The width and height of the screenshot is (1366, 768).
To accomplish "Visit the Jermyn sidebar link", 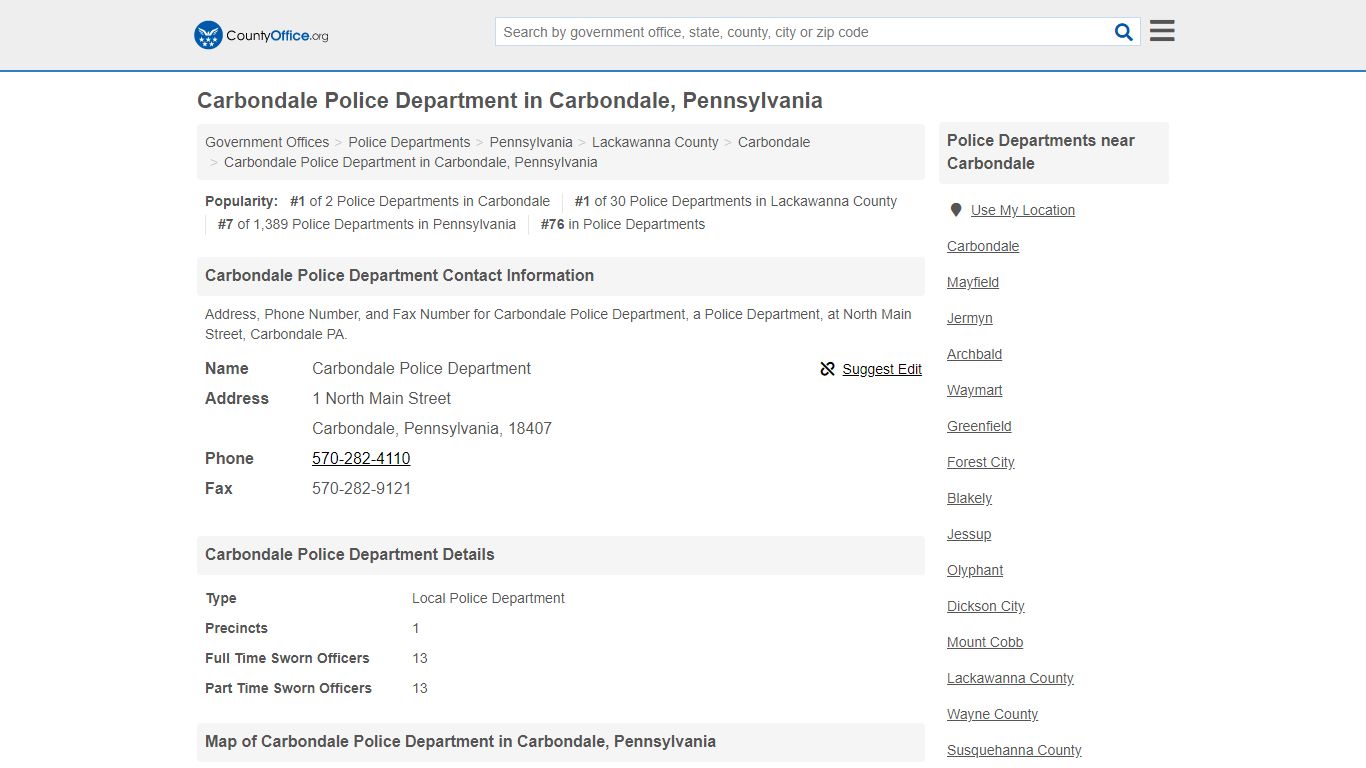I will (970, 318).
